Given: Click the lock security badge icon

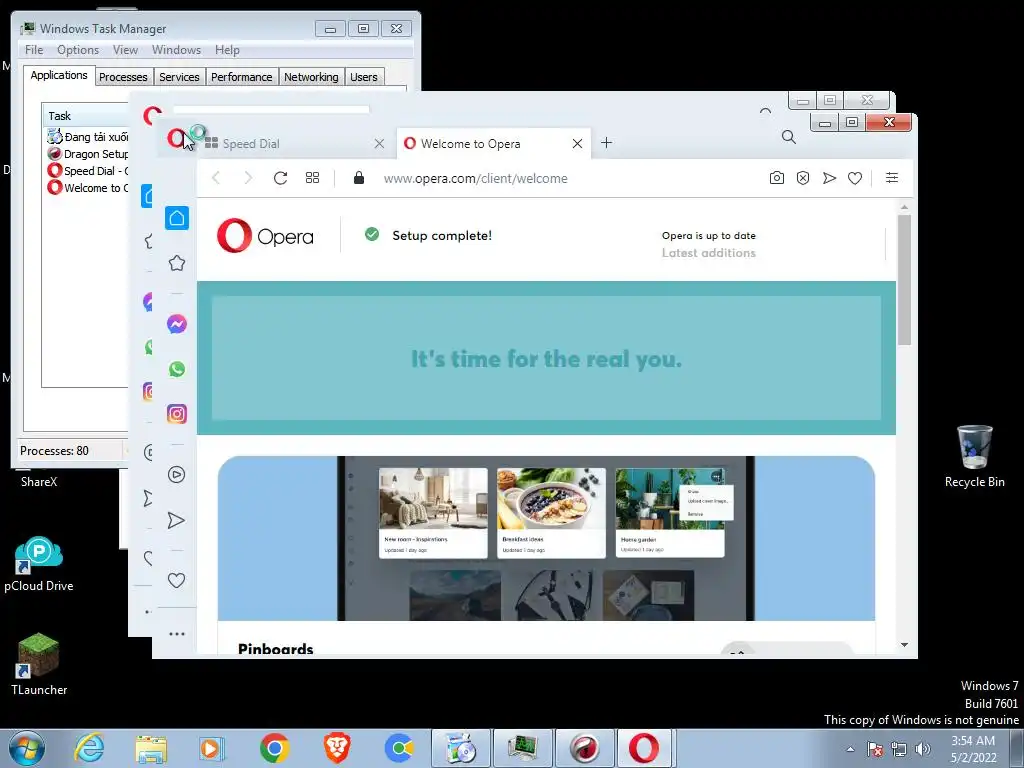Looking at the screenshot, I should [359, 178].
